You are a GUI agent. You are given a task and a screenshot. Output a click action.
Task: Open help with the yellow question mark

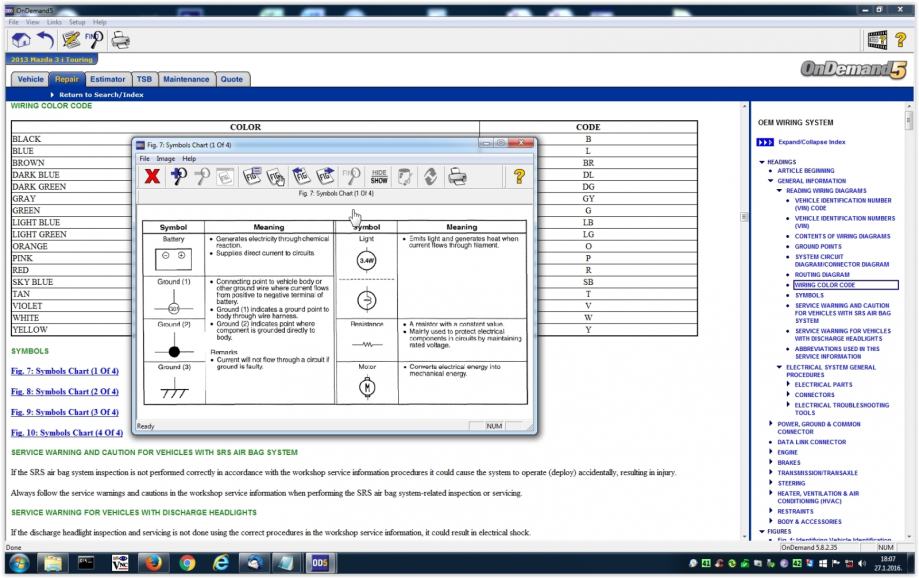coord(519,176)
